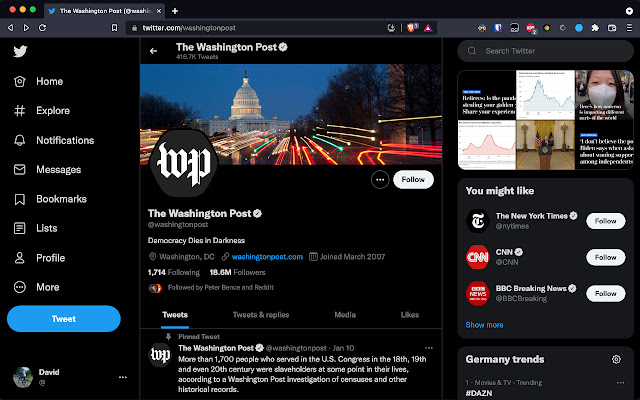
Task: Open Germany trends settings gear
Action: (617, 359)
